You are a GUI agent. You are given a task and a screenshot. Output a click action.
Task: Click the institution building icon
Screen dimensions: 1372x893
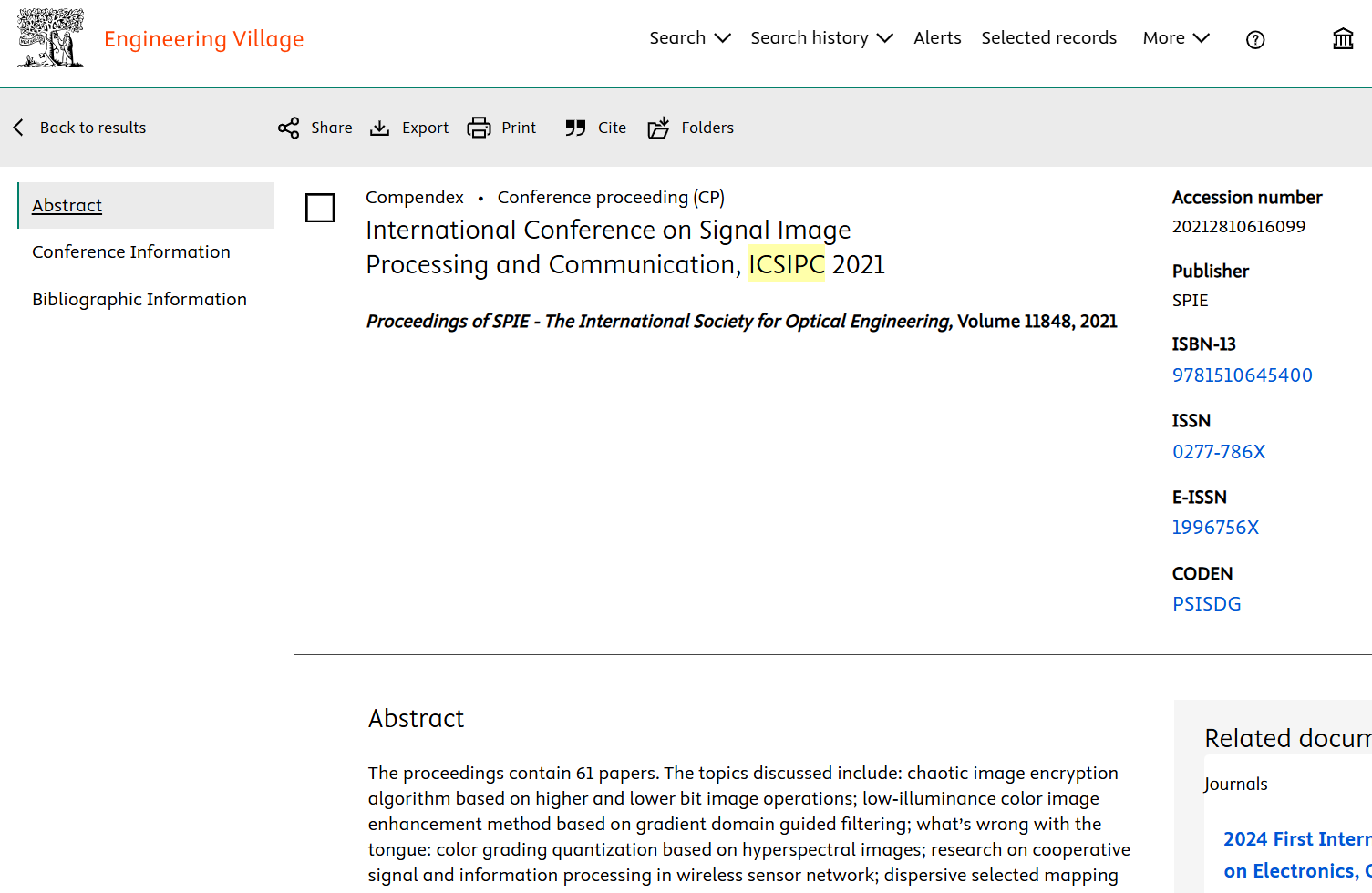click(1343, 38)
